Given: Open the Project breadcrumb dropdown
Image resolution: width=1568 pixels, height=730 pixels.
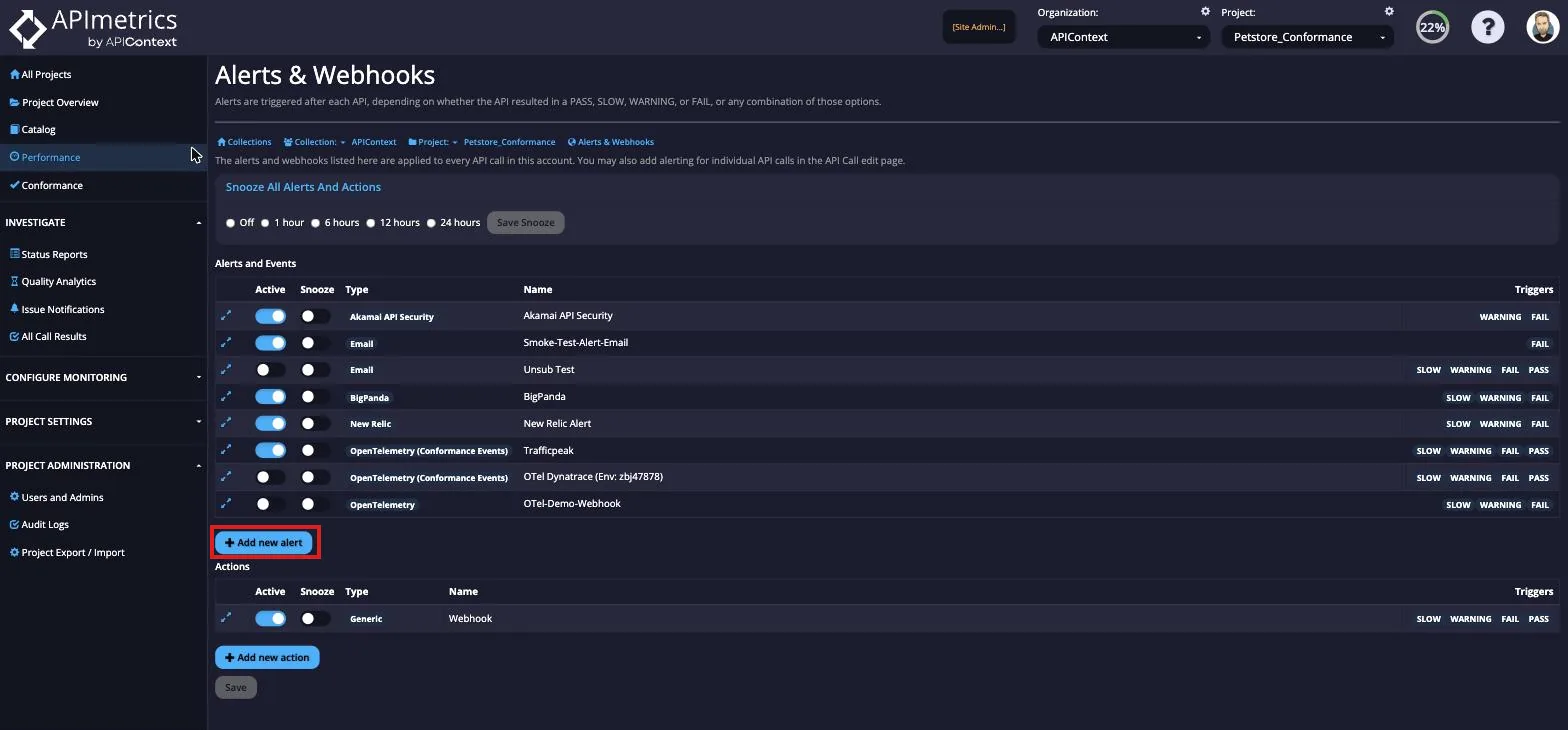Looking at the screenshot, I should pyautogui.click(x=433, y=142).
